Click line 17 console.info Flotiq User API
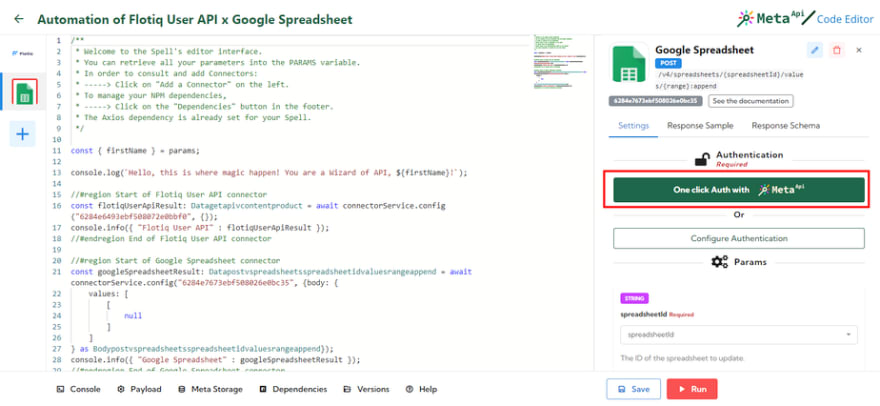Viewport: 880px width, 406px height. coord(200,228)
